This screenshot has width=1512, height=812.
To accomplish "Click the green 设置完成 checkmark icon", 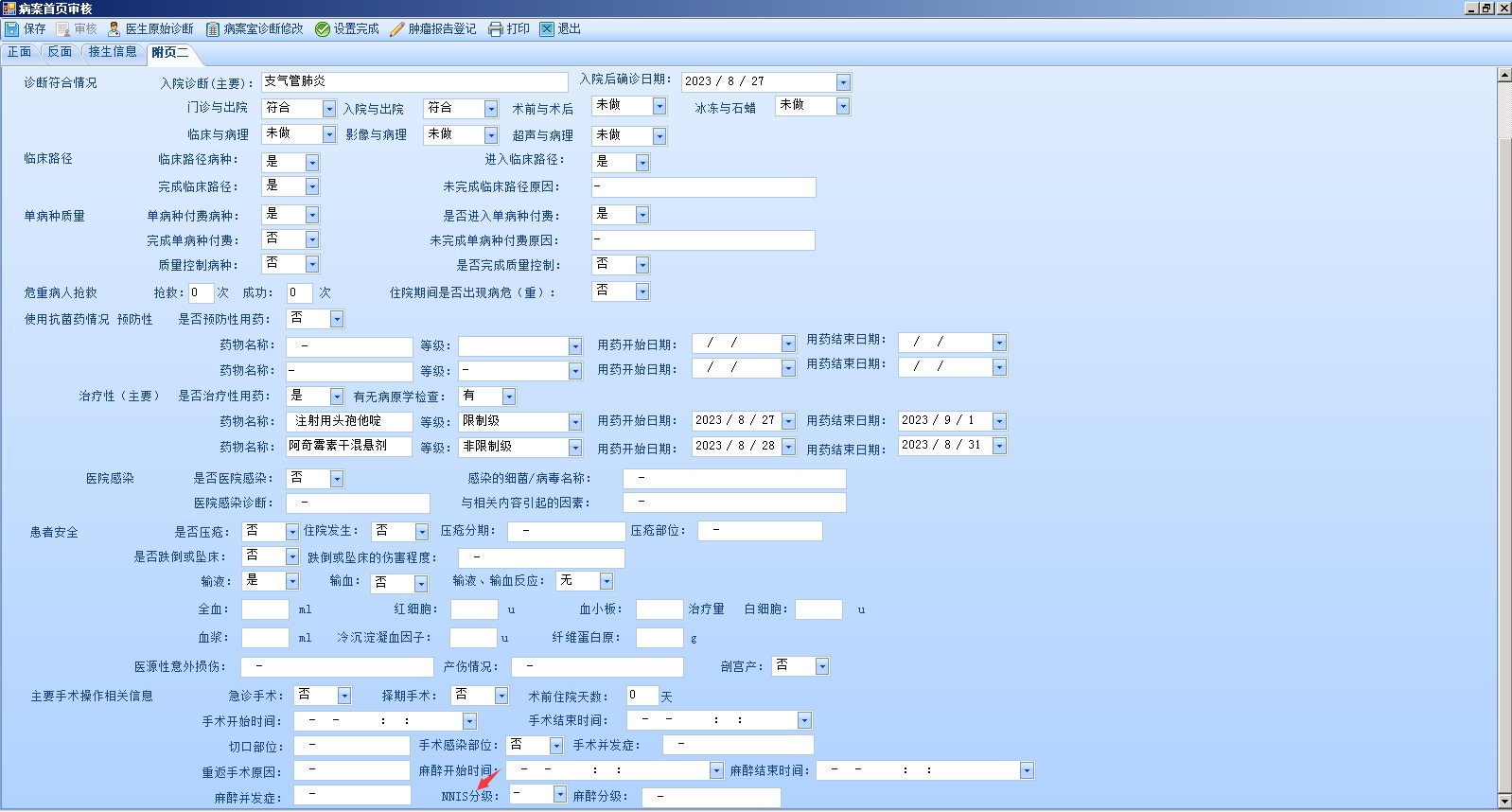I will tap(323, 29).
